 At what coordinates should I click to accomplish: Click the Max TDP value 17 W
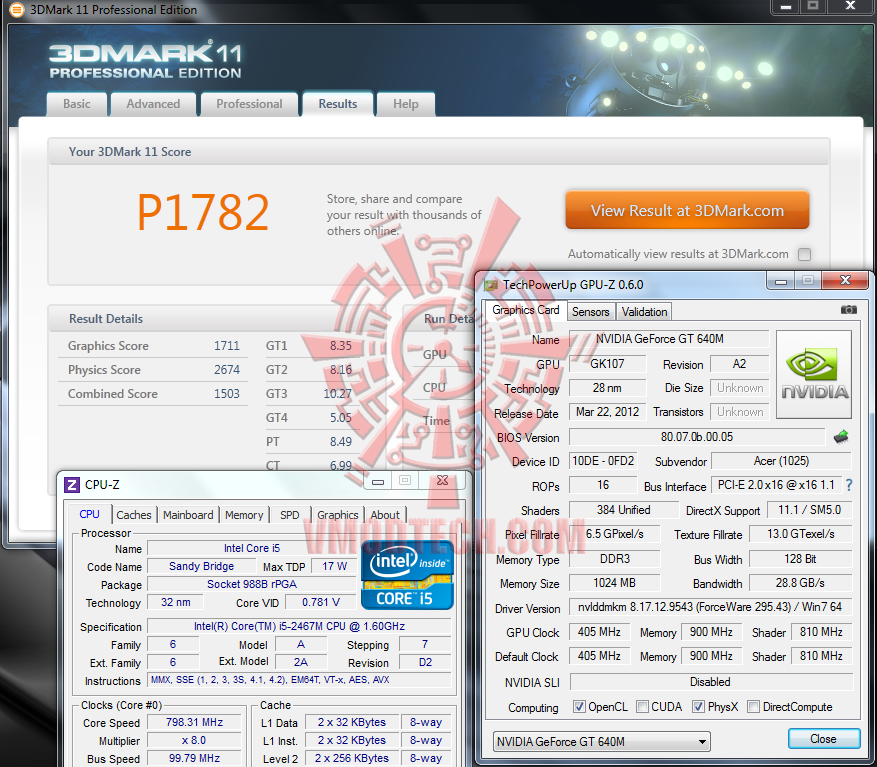(334, 567)
